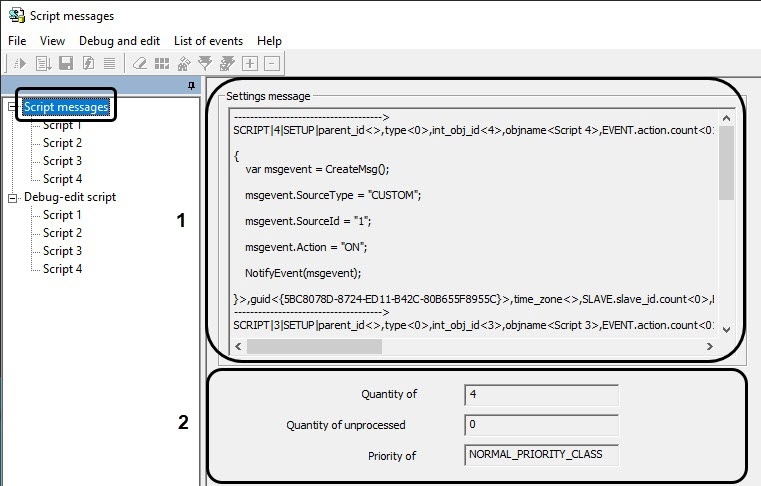761x486 pixels.
Task: Click the Quantity of unprocessed field
Action: pos(541,425)
